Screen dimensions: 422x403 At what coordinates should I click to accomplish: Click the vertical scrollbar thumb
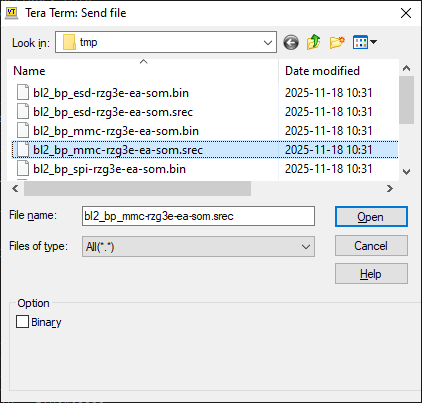pos(406,100)
